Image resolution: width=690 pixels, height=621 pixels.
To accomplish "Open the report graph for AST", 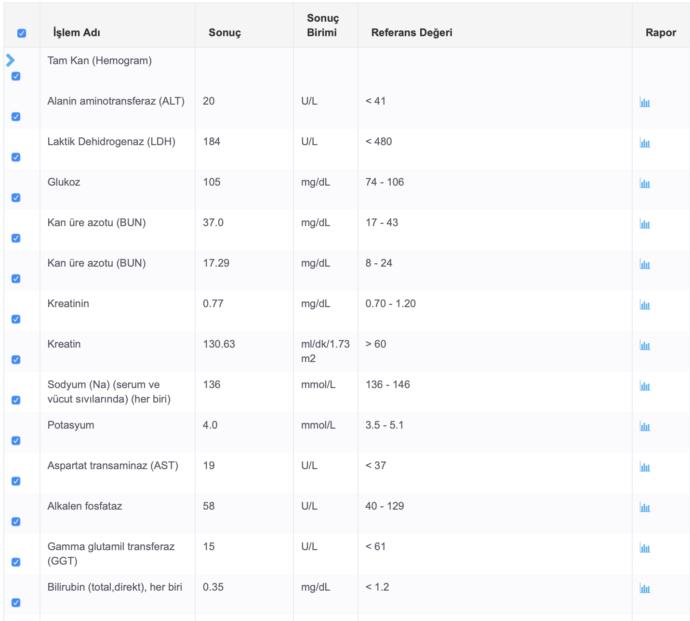I will click(x=645, y=467).
